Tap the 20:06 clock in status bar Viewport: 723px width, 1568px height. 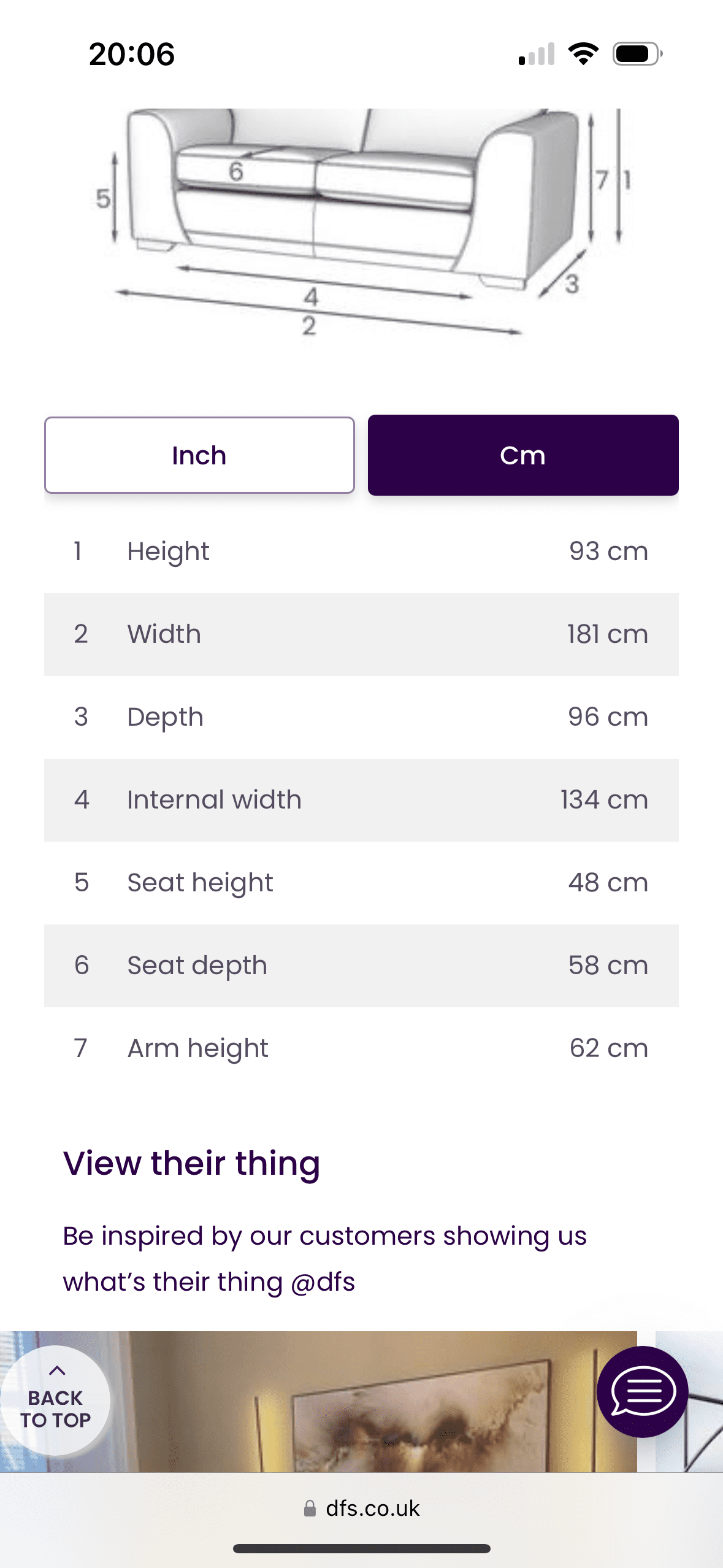[x=132, y=54]
